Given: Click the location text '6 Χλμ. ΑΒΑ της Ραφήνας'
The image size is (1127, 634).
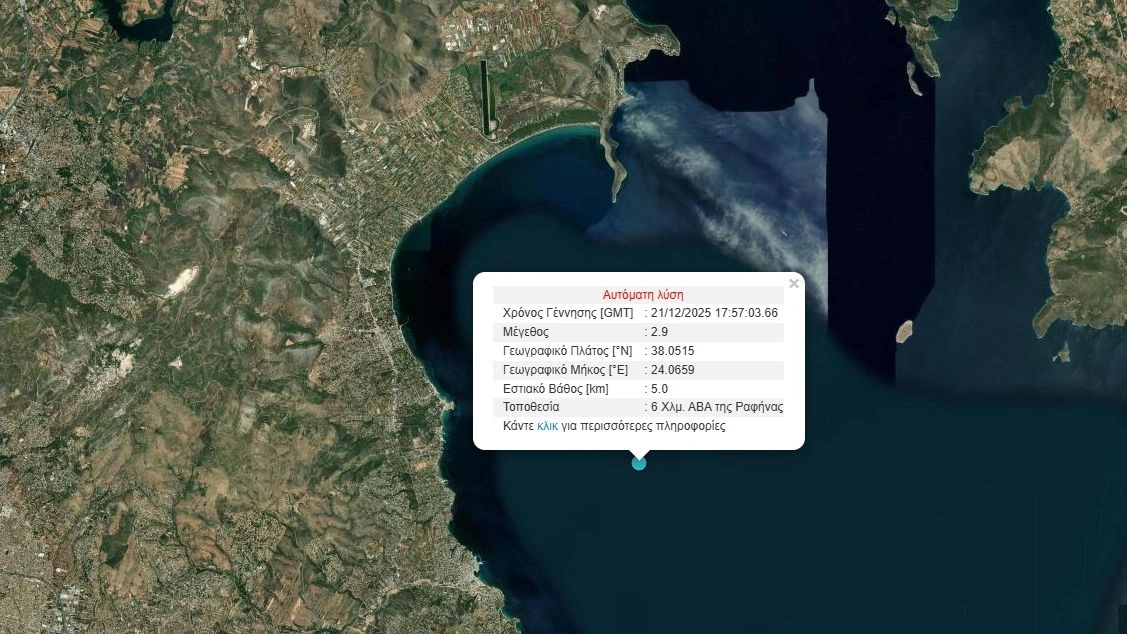Looking at the screenshot, I should 717,407.
